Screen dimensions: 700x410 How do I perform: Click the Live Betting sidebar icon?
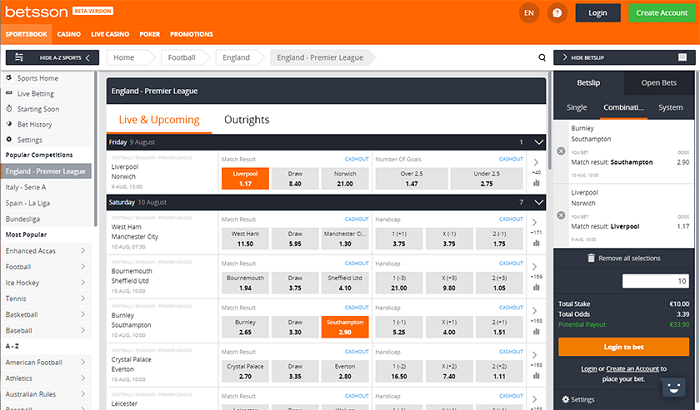9,93
